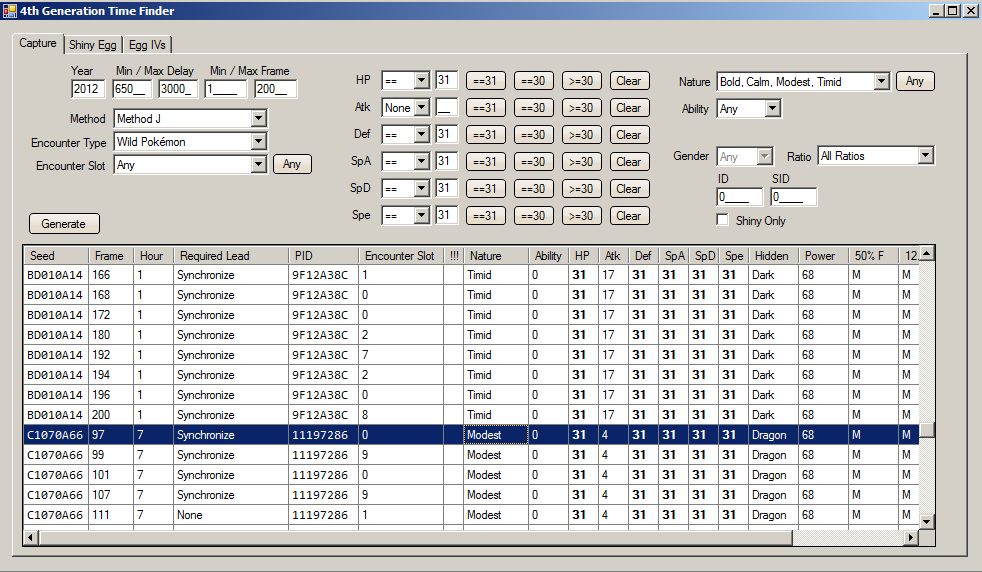Image resolution: width=982 pixels, height=572 pixels.
Task: Click the None lead cell in frame 111 row
Action: pyautogui.click(x=230, y=515)
